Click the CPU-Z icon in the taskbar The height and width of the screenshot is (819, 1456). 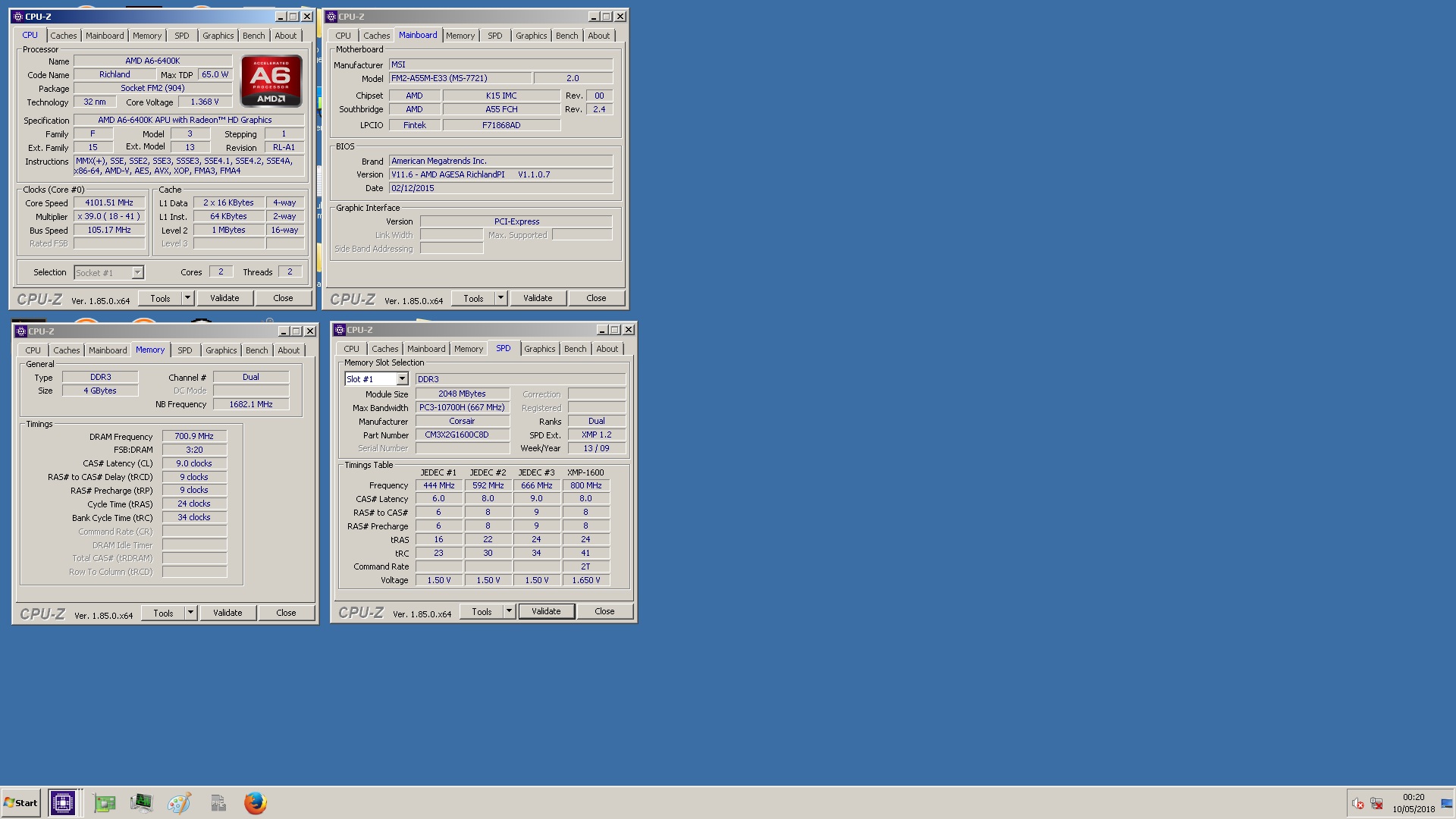(x=62, y=802)
